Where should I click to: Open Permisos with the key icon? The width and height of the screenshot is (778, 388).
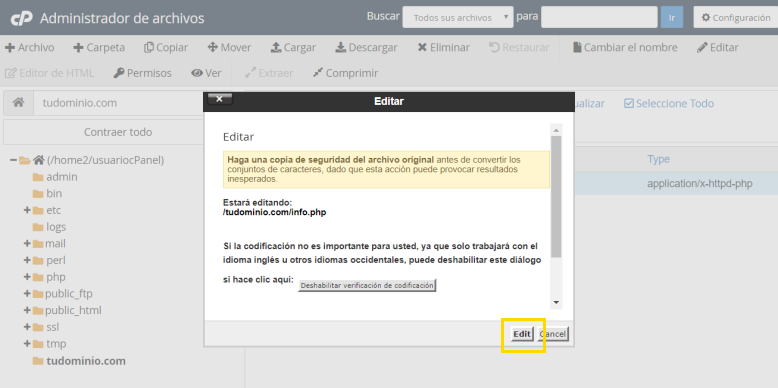tap(142, 73)
